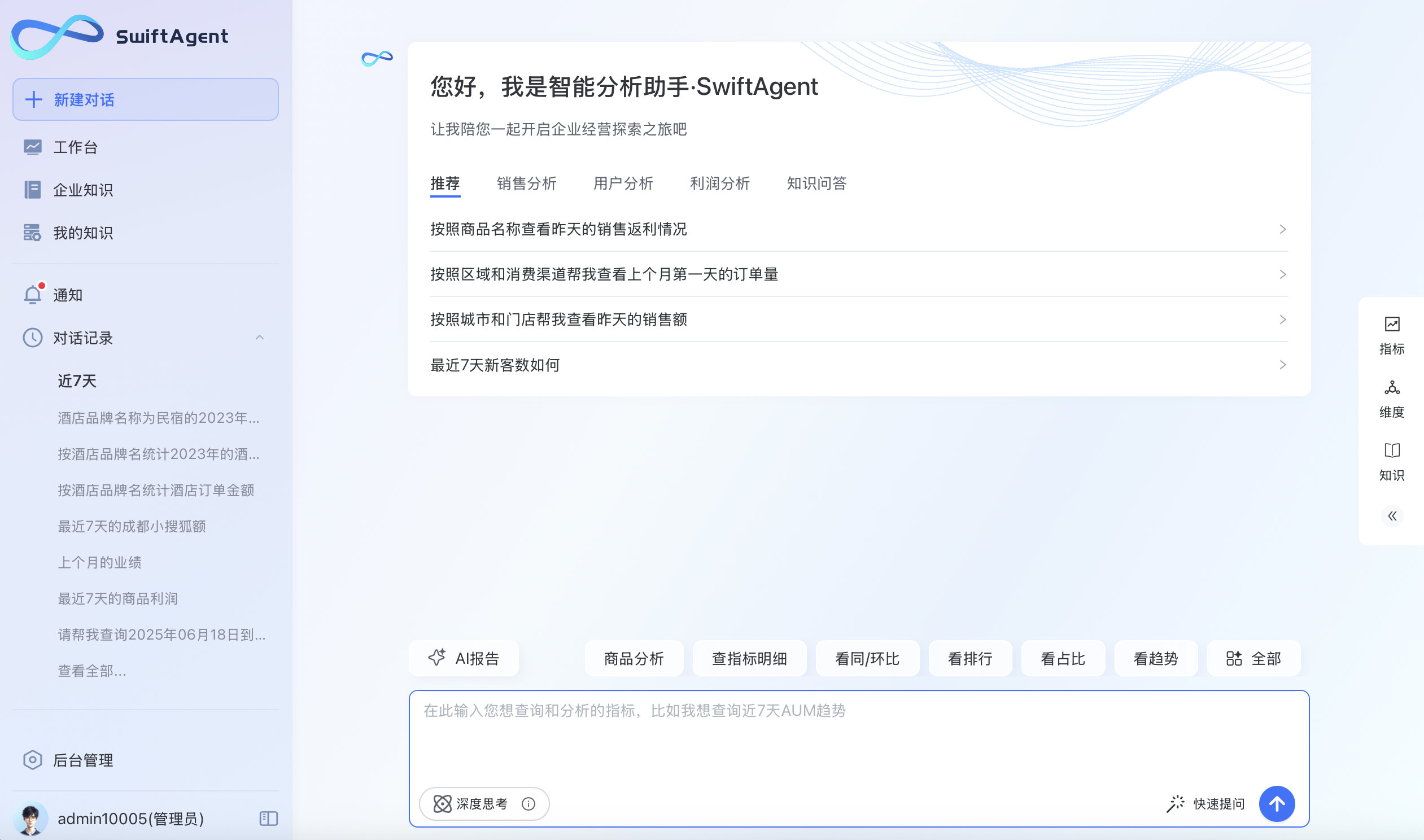Click arrow beside 新客数如何 suggestion
1424x840 pixels.
tap(1282, 365)
